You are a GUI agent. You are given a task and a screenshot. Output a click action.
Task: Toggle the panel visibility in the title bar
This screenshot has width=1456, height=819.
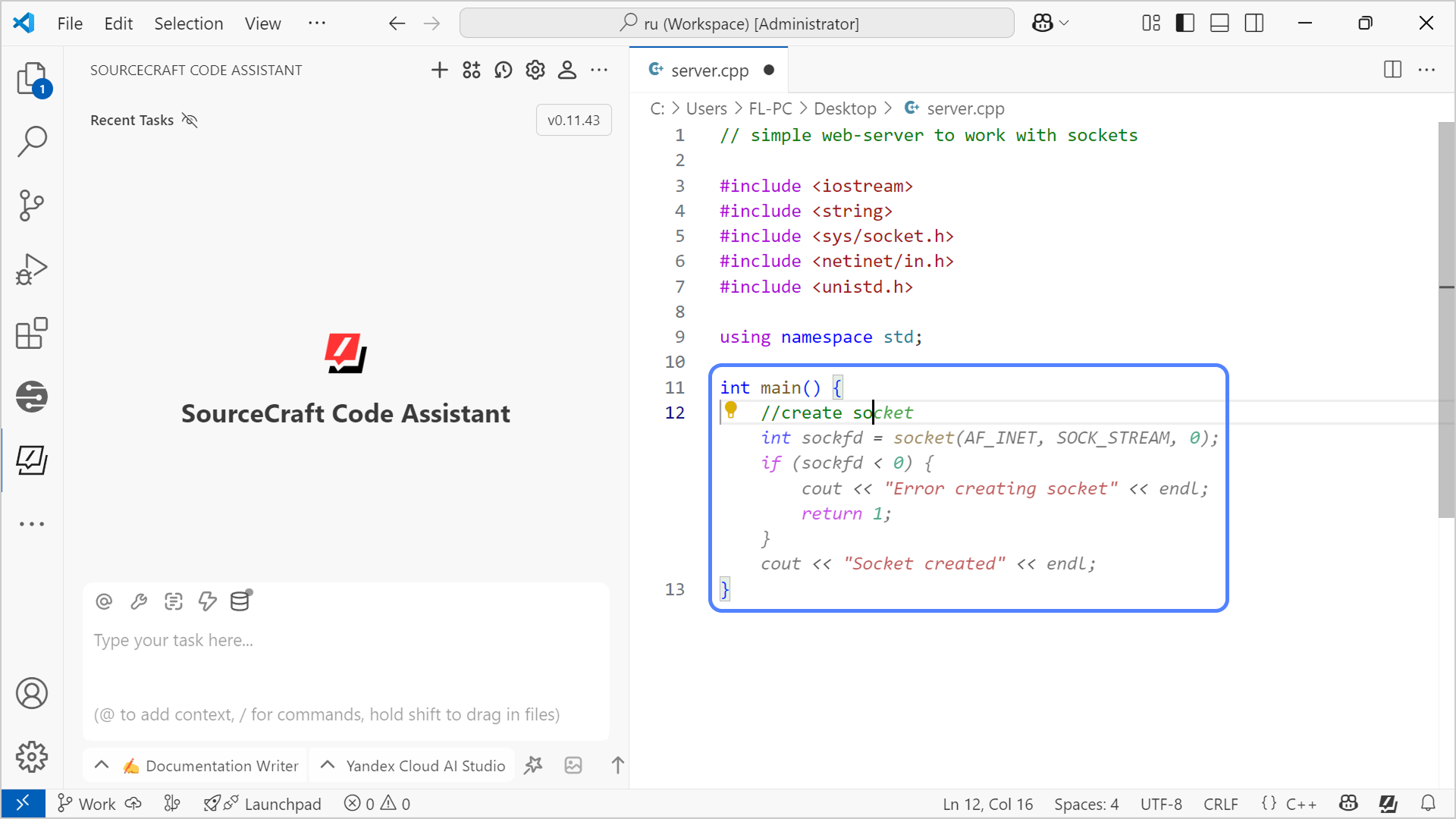(1219, 23)
